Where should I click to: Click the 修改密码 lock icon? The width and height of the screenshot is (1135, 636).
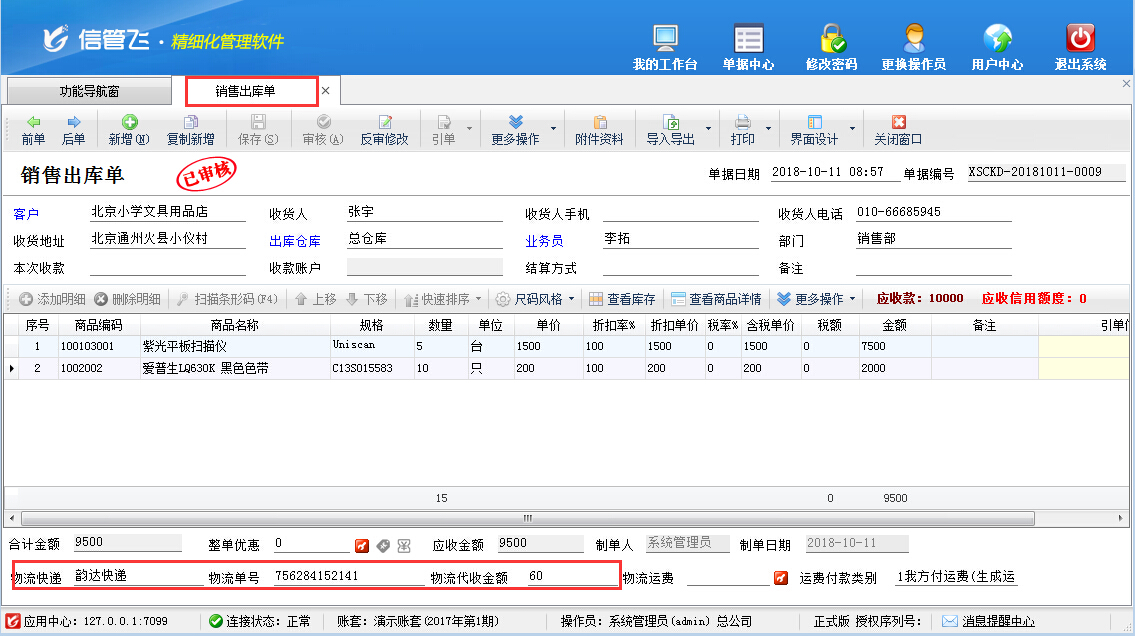tap(832, 47)
